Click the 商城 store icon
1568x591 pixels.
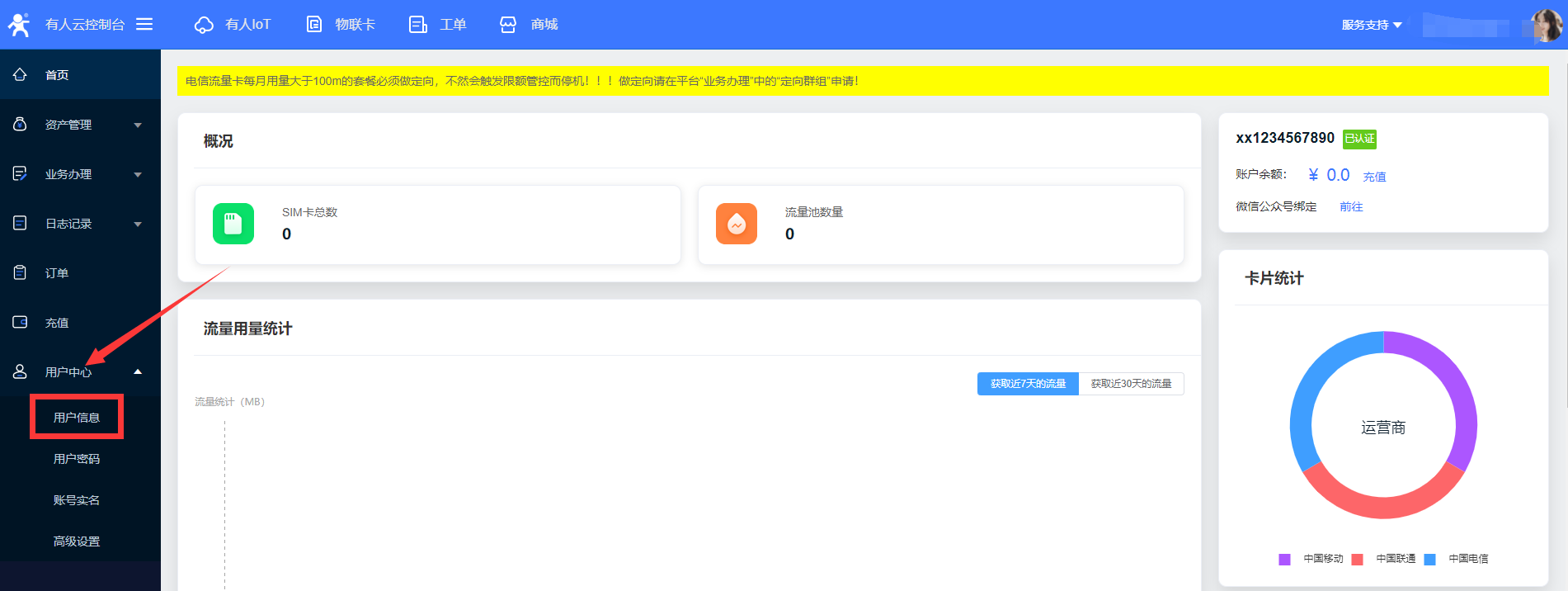(x=508, y=25)
